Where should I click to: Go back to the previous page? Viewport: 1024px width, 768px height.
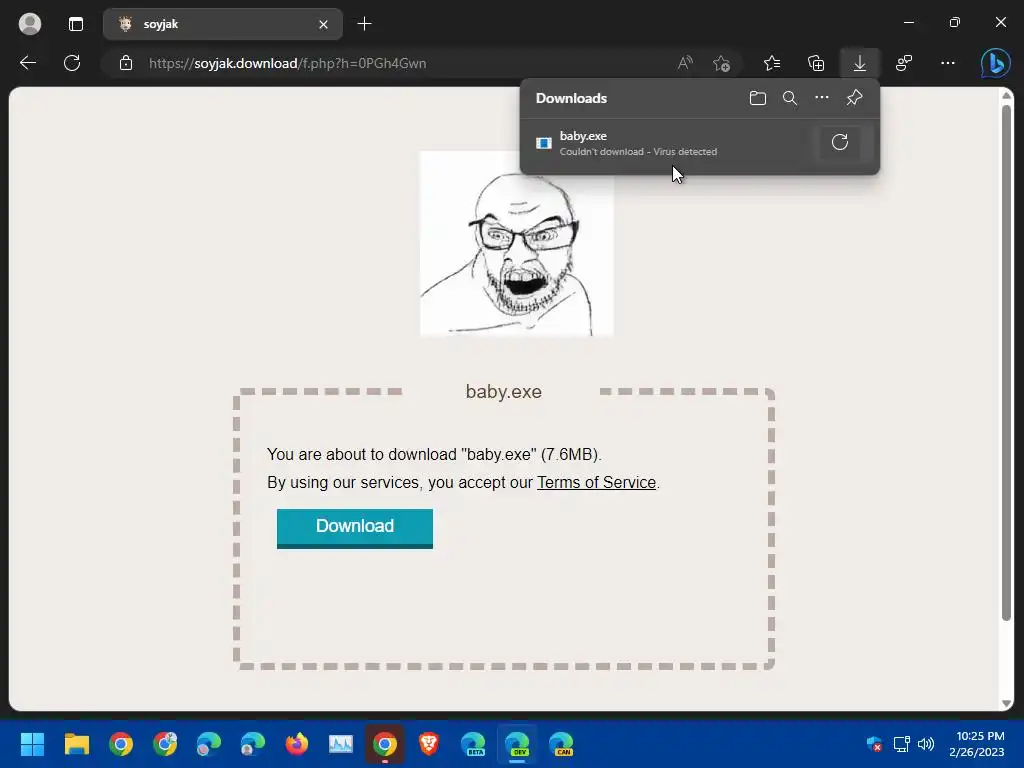click(x=28, y=63)
